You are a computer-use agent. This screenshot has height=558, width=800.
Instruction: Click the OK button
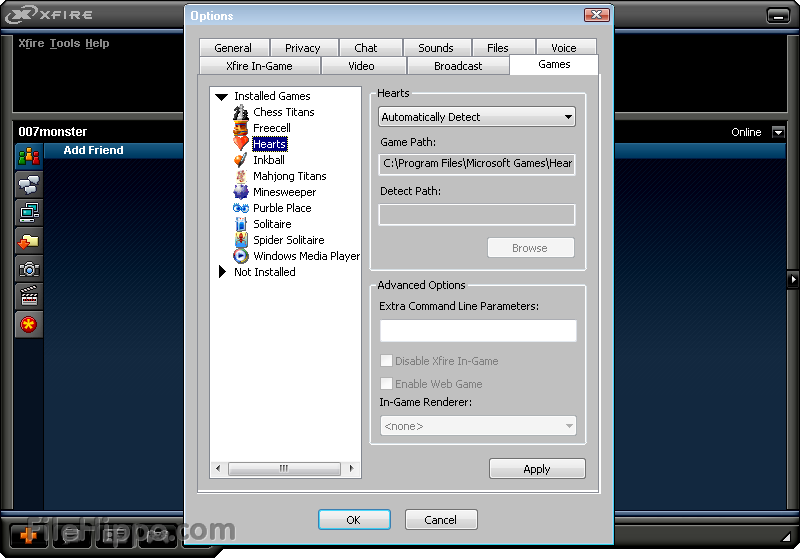pos(354,520)
